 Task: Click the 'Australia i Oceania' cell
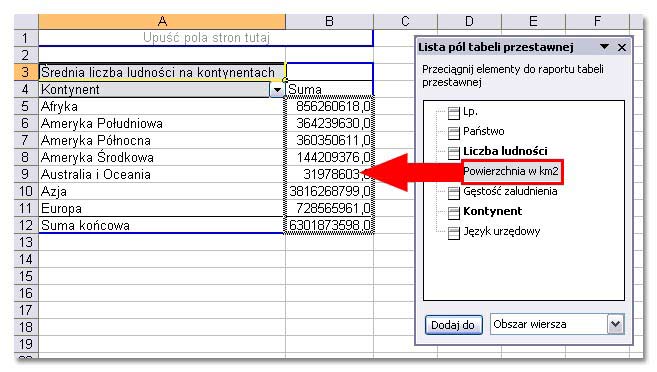coord(162,174)
